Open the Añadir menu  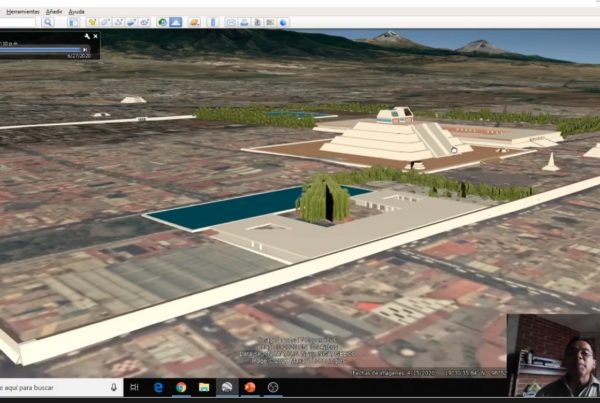(x=54, y=10)
